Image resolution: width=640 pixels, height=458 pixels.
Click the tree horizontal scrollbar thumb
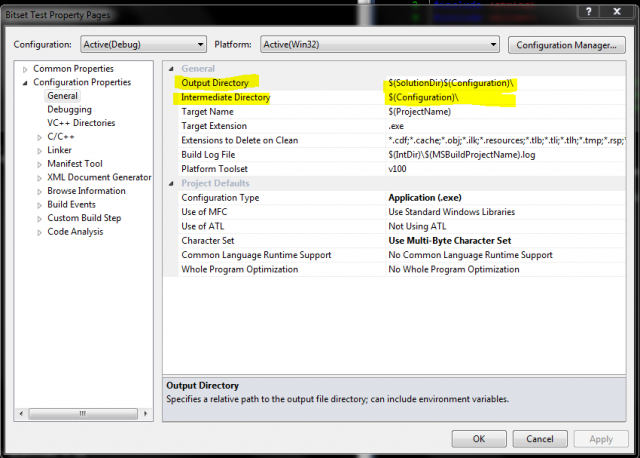point(83,414)
